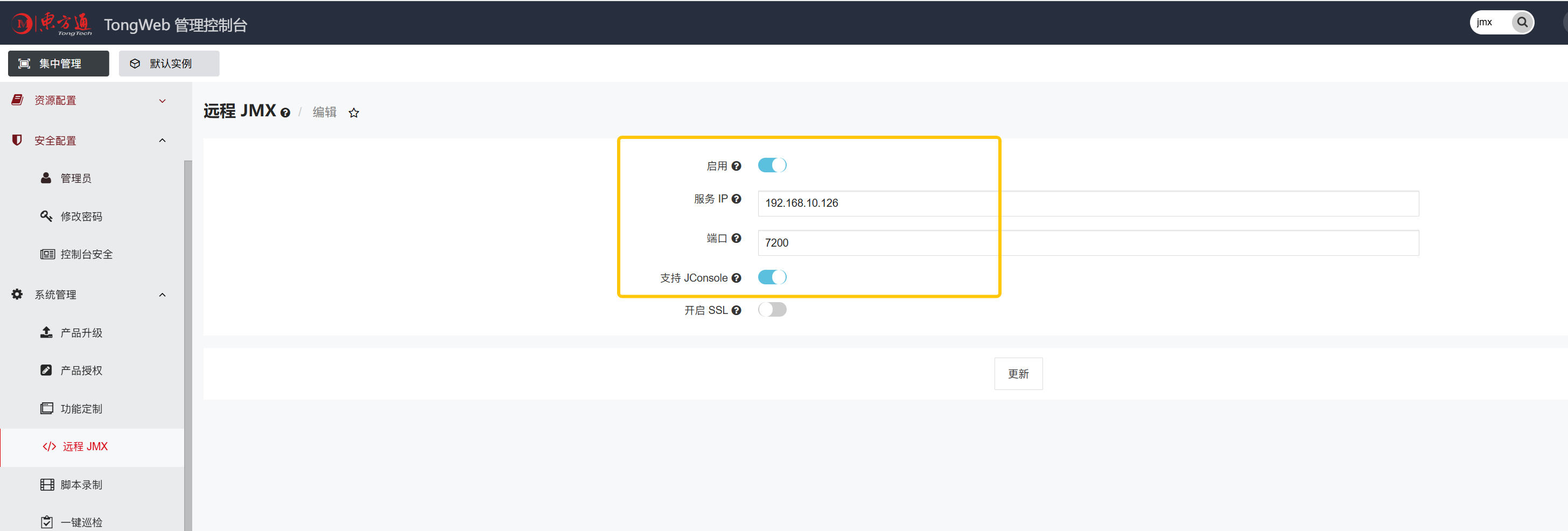Image resolution: width=1568 pixels, height=531 pixels.
Task: Click the 更新 update button
Action: click(x=1018, y=373)
